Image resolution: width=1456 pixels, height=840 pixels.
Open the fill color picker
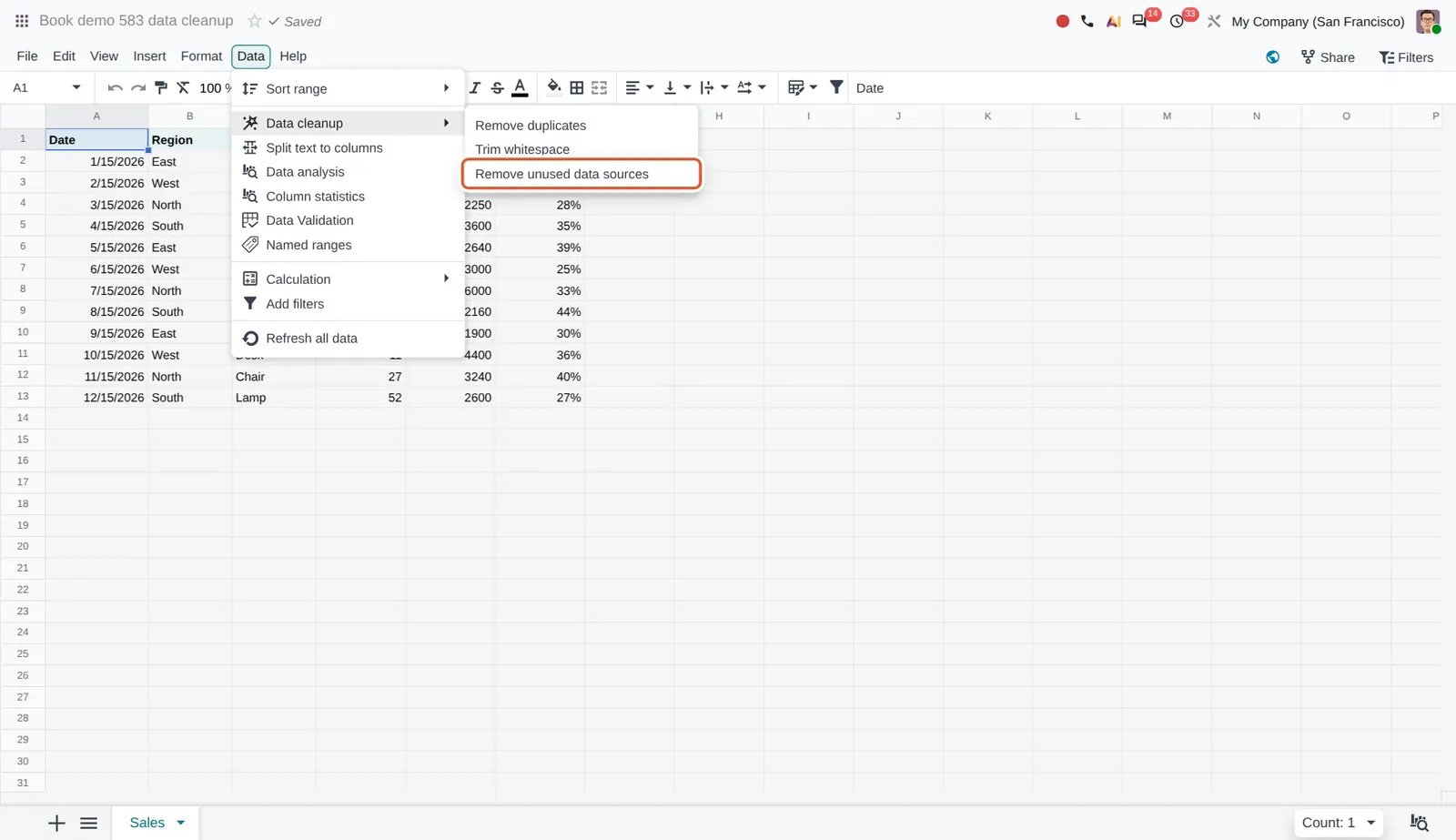point(553,87)
